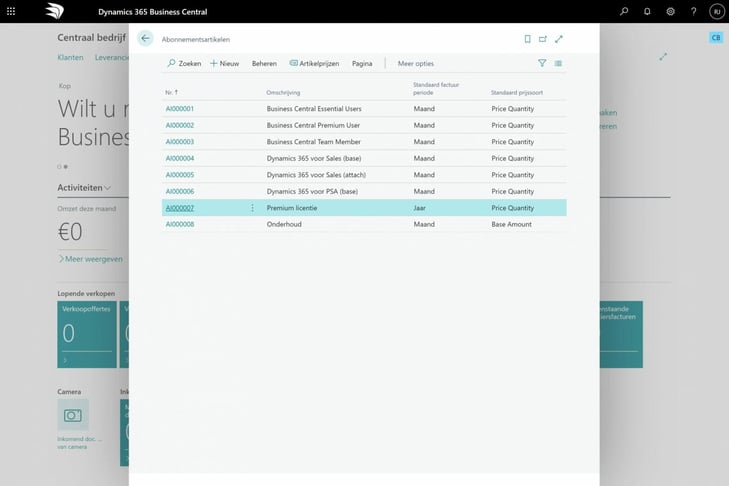The image size is (729, 486).
Task: Open item AI000001 link
Action: (179, 109)
